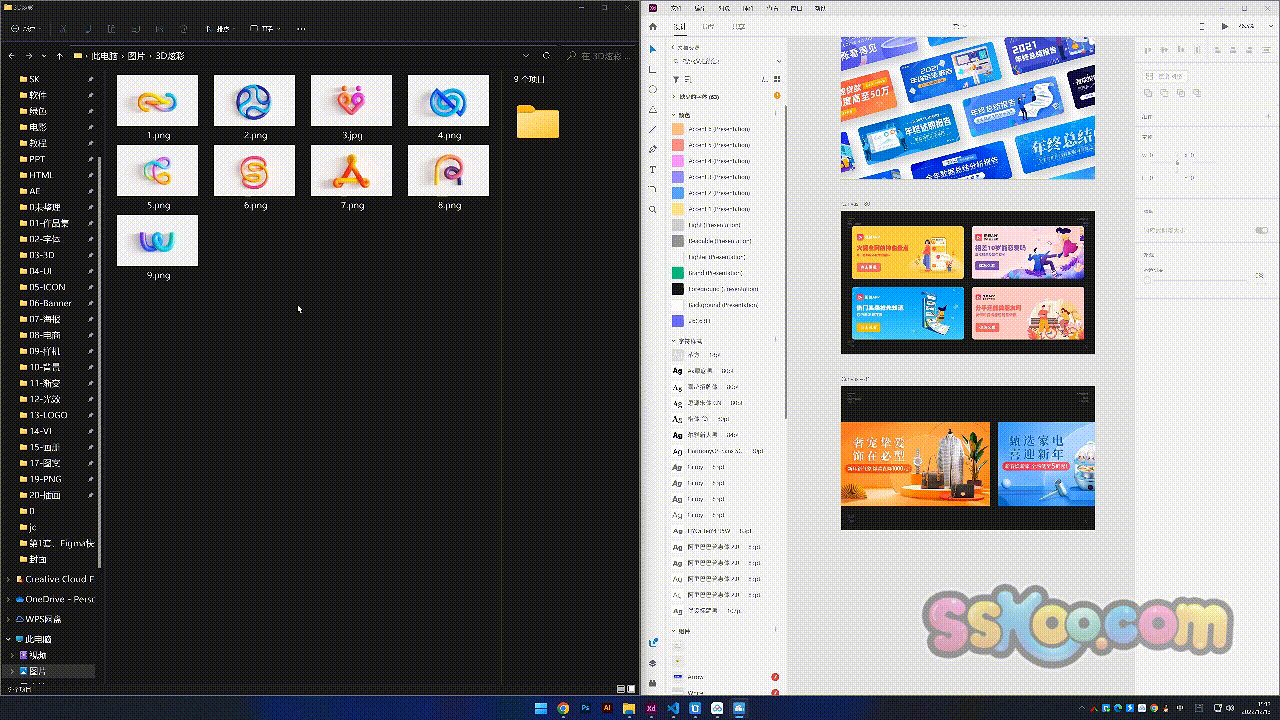The image size is (1280, 720).
Task: Go up one folder level in Explorer
Action: (x=60, y=56)
